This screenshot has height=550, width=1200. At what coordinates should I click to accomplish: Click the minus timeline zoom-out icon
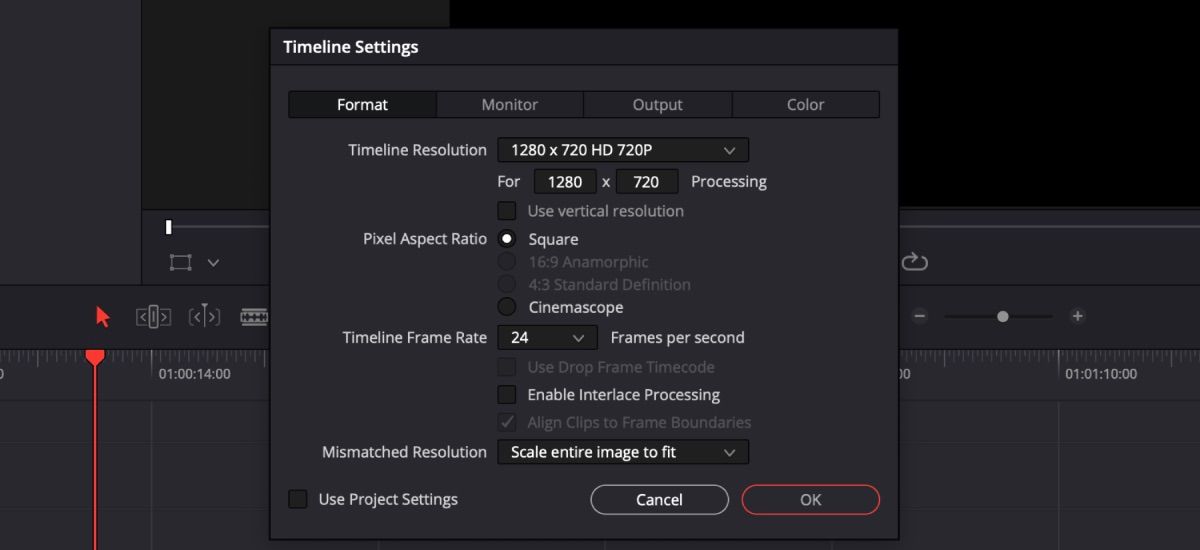(x=920, y=316)
